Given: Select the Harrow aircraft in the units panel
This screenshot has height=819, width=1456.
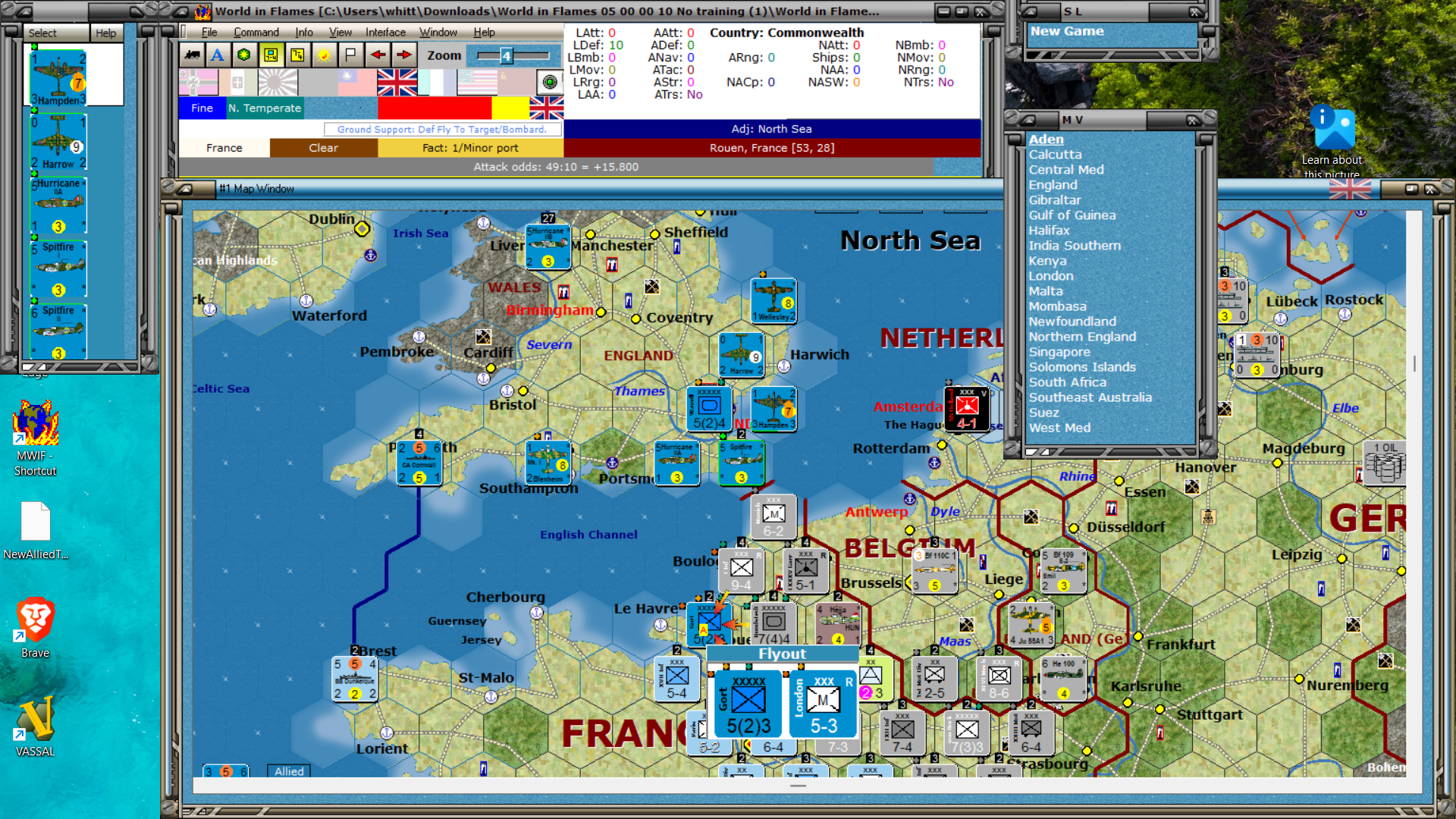Looking at the screenshot, I should 58,142.
